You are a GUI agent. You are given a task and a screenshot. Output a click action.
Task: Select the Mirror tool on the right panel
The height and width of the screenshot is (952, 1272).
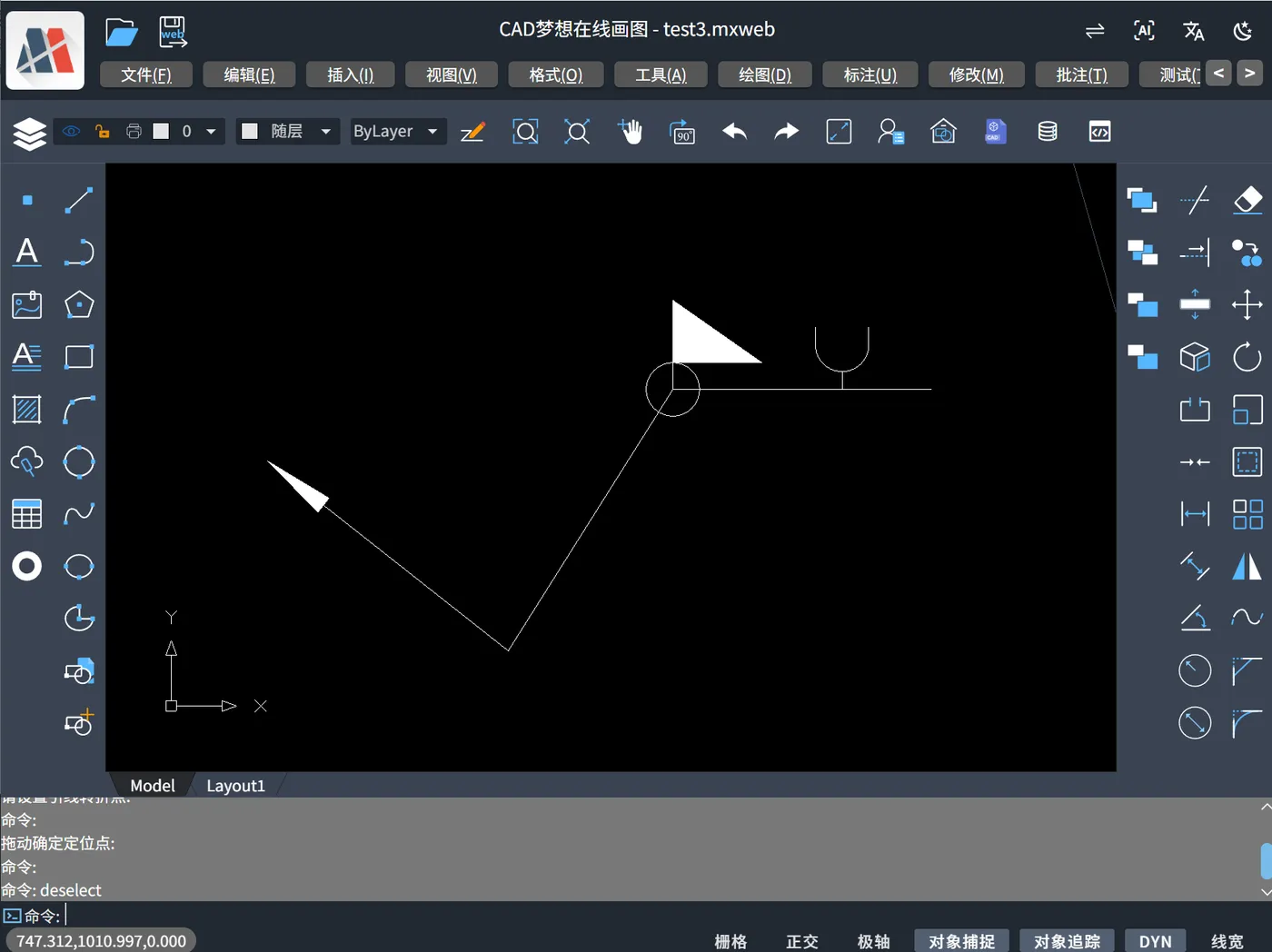(1247, 566)
